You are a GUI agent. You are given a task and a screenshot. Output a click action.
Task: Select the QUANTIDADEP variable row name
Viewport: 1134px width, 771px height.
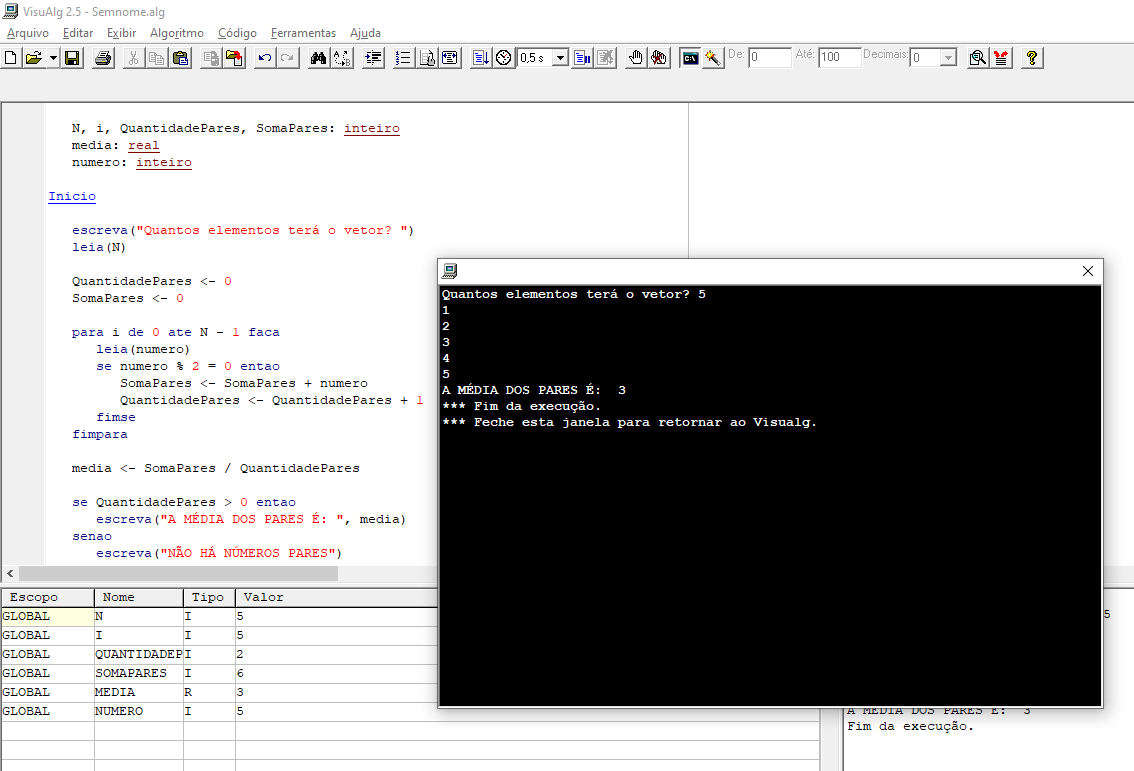pos(139,654)
